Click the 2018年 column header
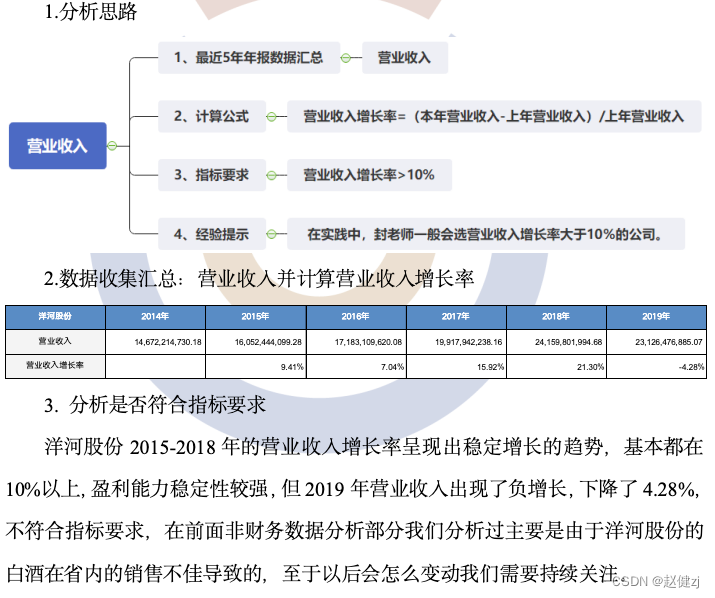715x598 pixels. [x=556, y=317]
